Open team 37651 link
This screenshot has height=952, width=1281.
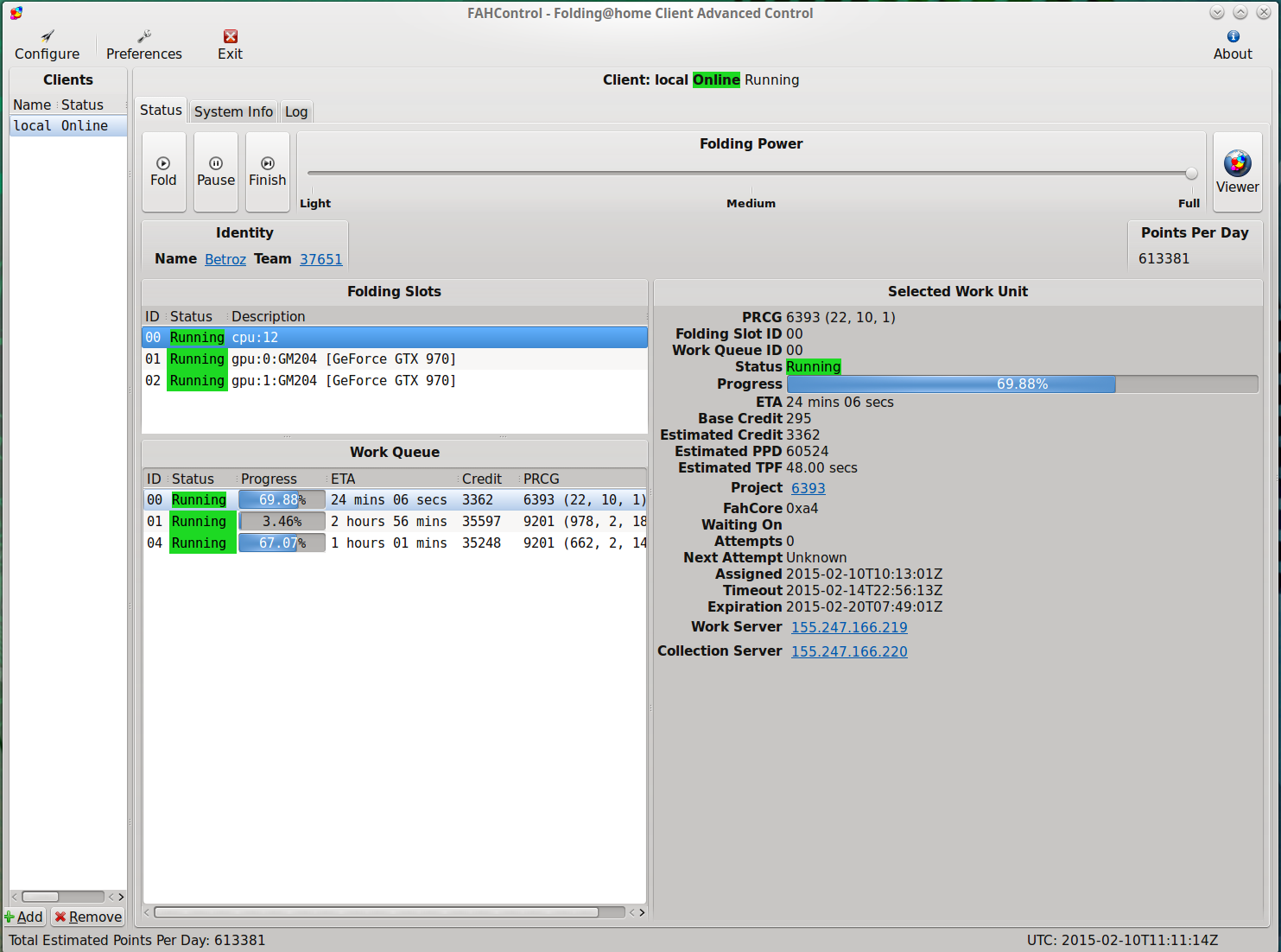tap(321, 259)
